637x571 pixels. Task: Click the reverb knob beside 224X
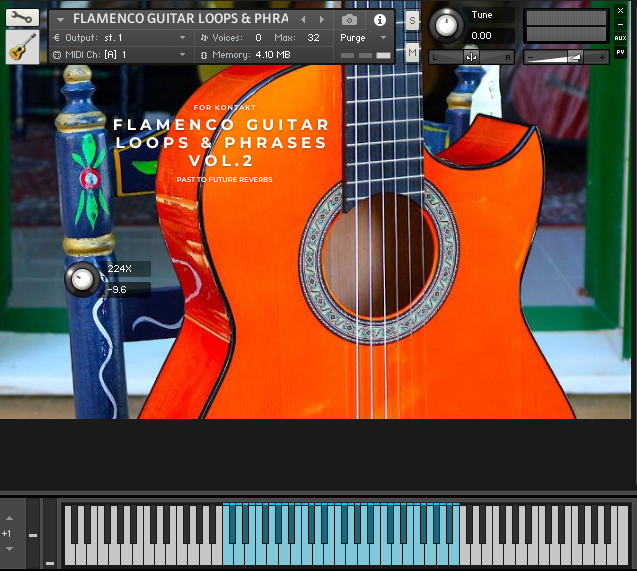[x=82, y=279]
